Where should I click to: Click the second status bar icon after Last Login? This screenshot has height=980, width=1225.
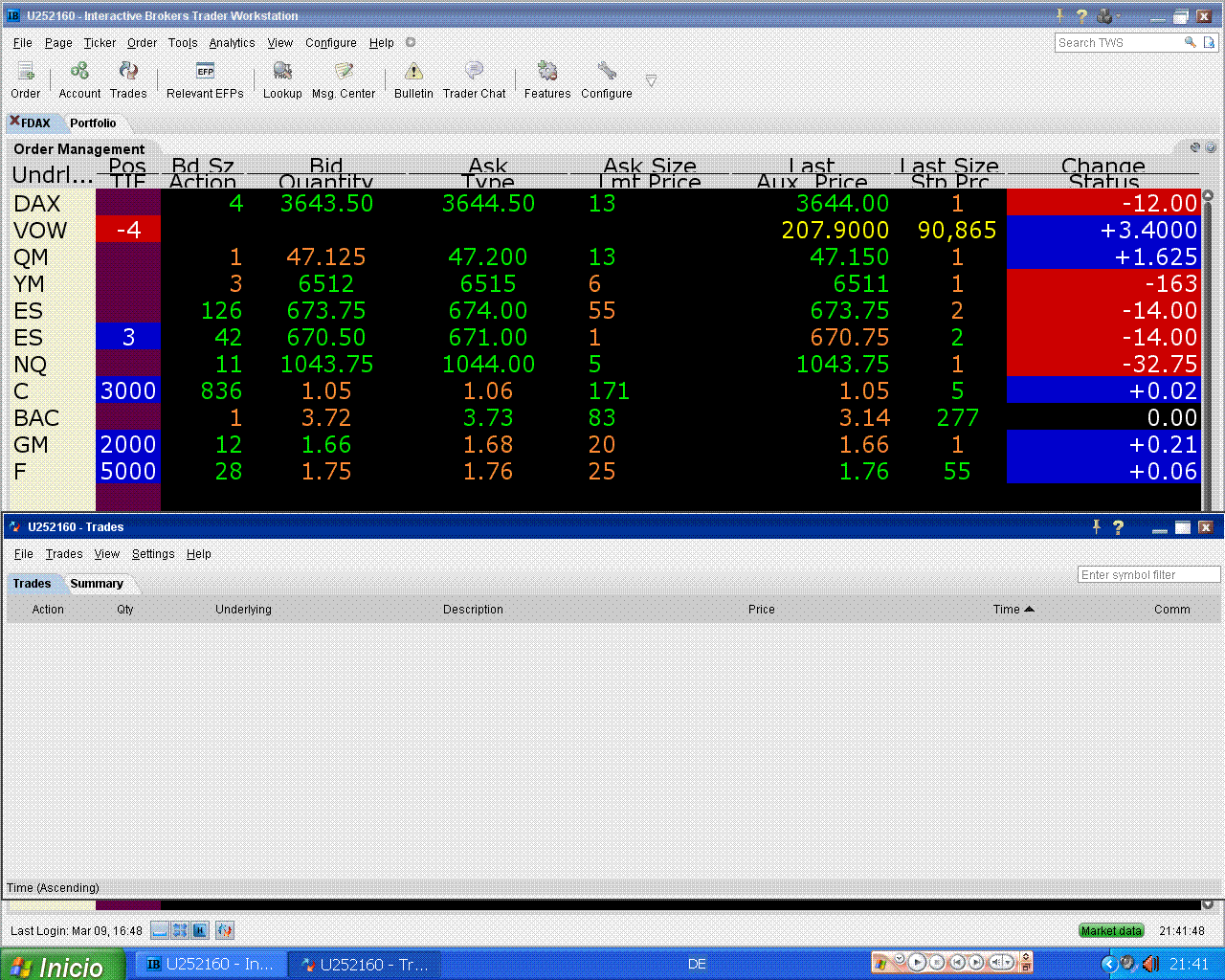pyautogui.click(x=180, y=930)
